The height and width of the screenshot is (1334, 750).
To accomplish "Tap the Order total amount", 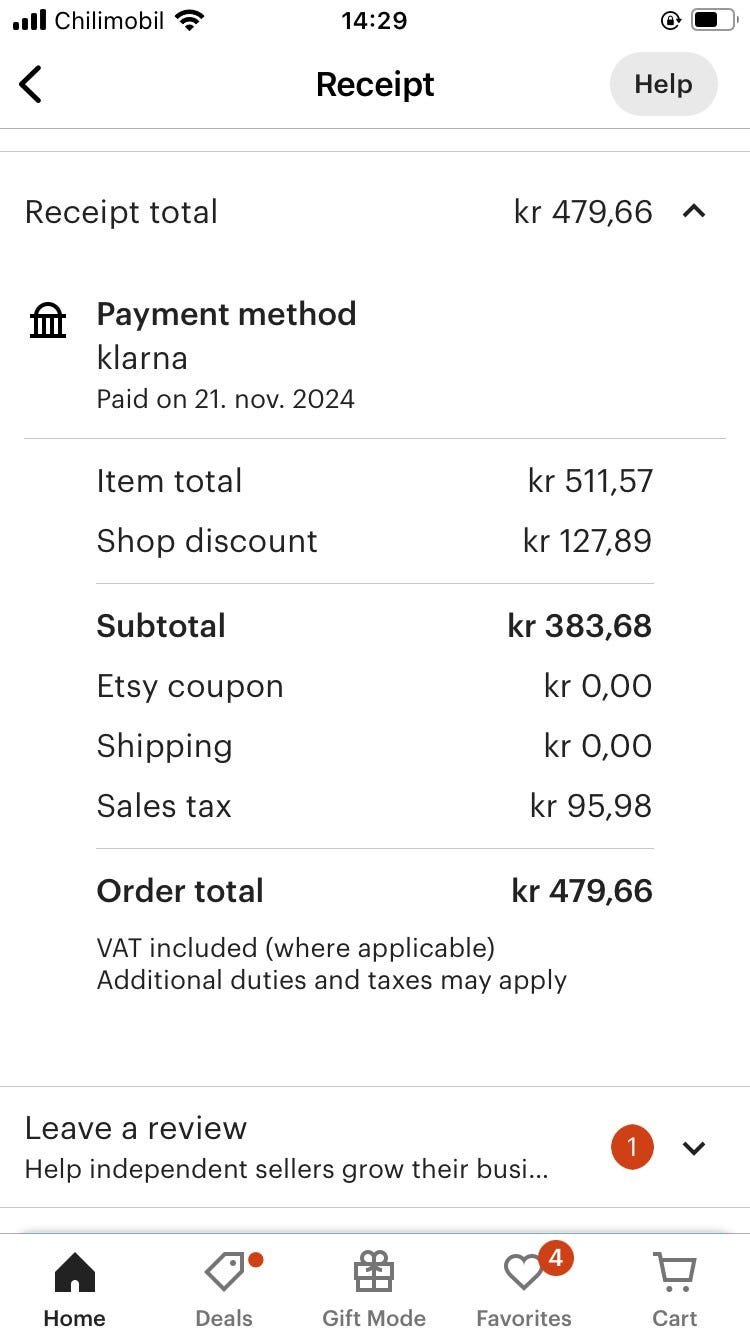I will click(x=582, y=891).
